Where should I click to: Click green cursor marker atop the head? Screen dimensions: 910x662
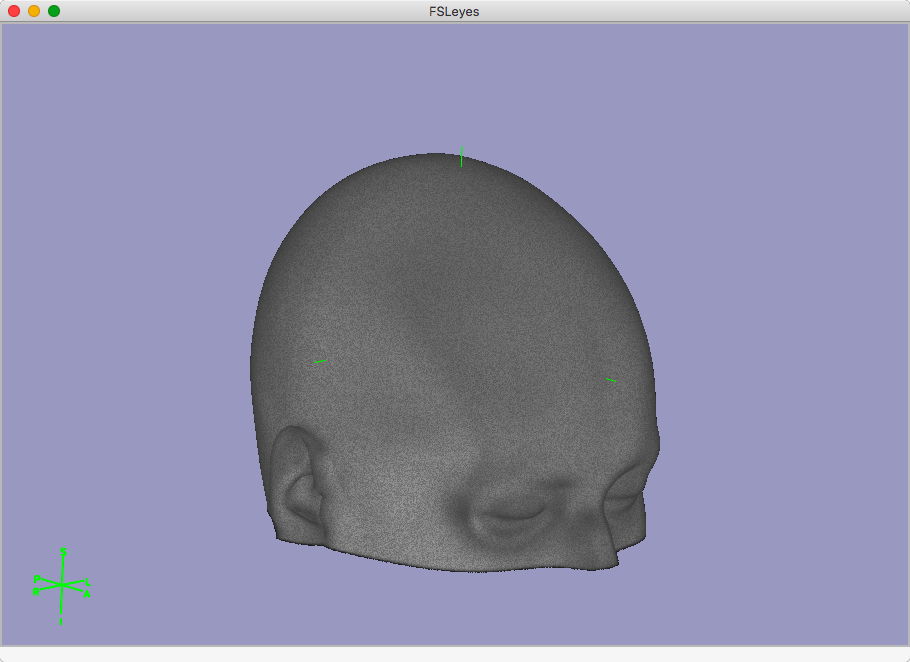click(461, 155)
